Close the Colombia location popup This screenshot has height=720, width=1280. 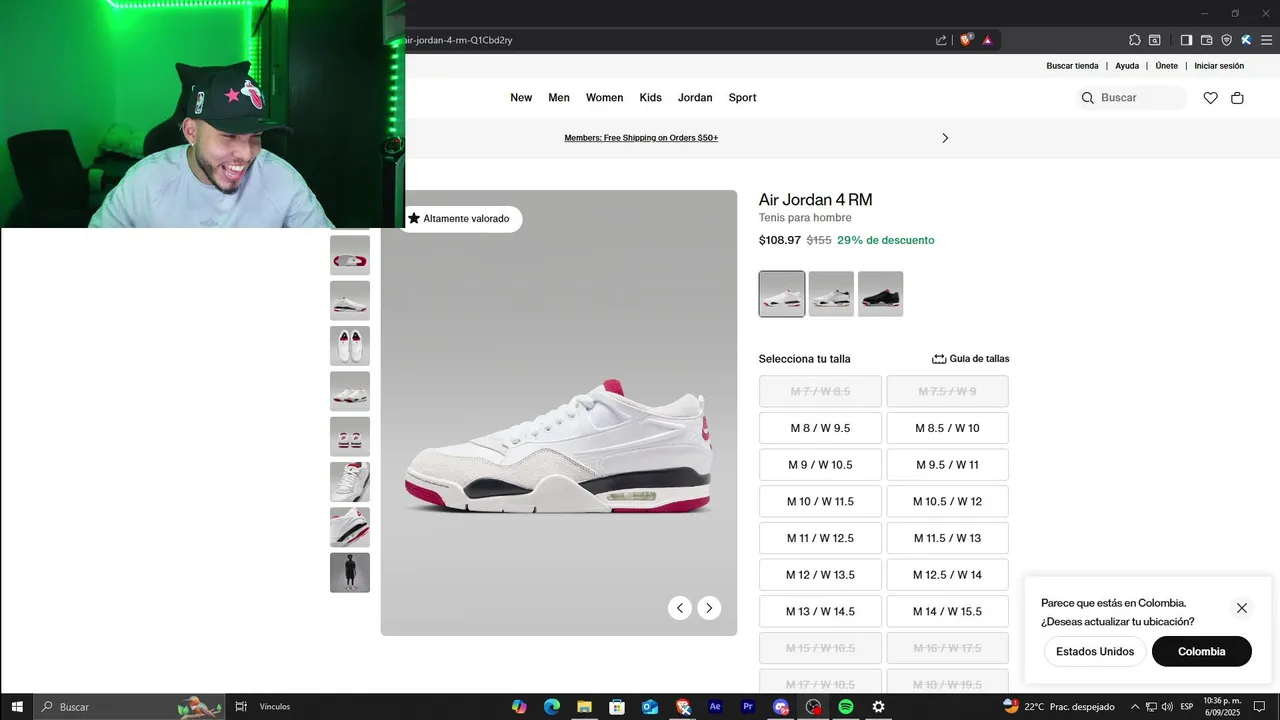1242,608
